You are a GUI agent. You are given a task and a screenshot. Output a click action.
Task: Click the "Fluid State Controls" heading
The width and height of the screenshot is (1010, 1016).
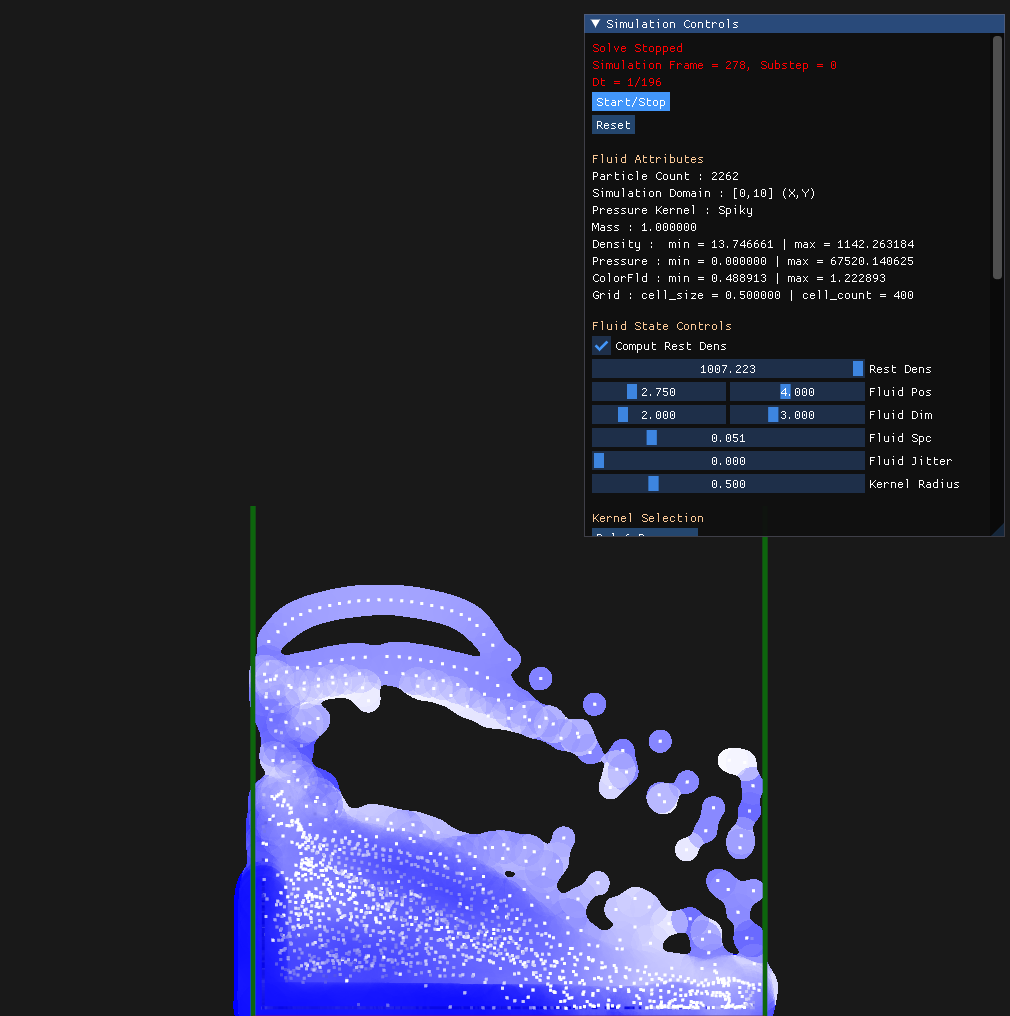661,326
